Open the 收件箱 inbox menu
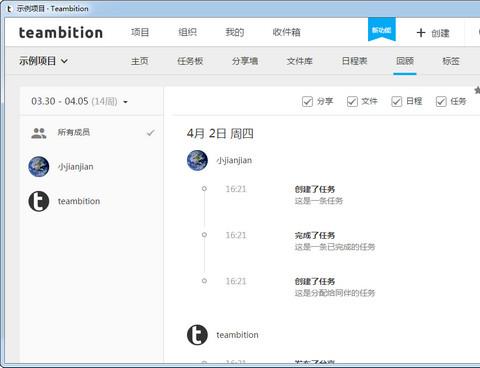The image size is (480, 368). (x=286, y=32)
